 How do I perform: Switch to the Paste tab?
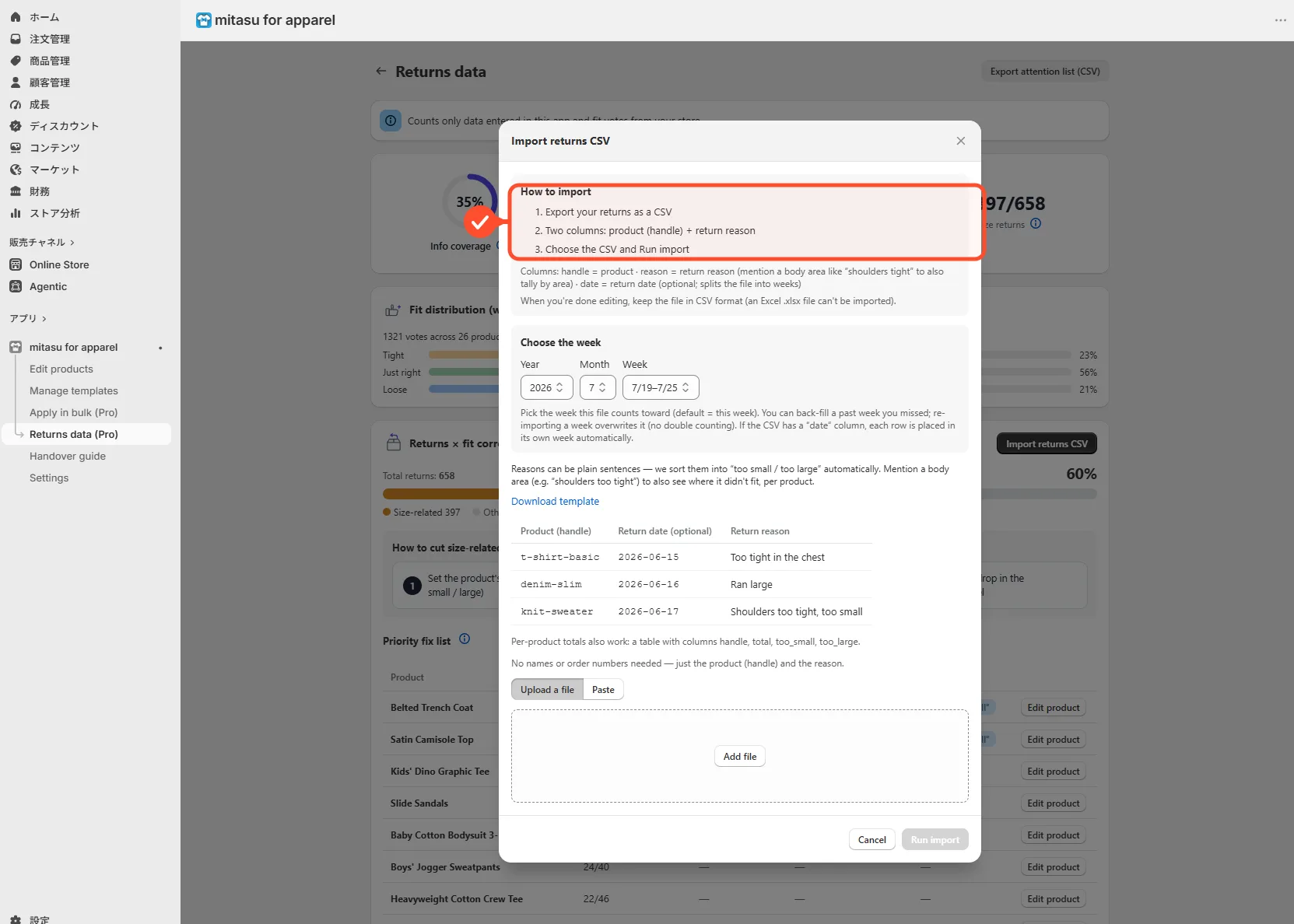(603, 690)
